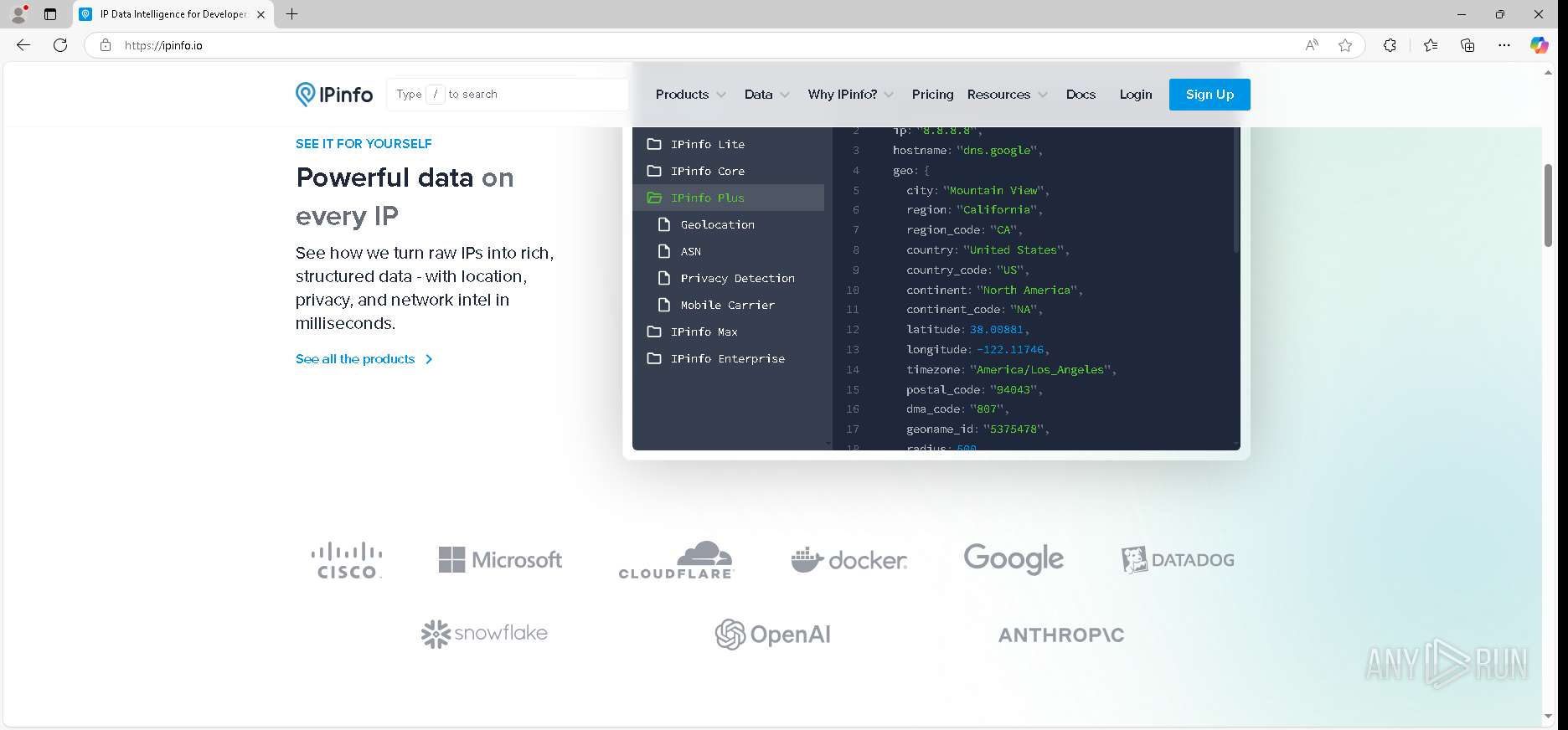The image size is (1568, 730).
Task: Click the SEE IT FOR YOURSELF heading
Action: coord(364,144)
